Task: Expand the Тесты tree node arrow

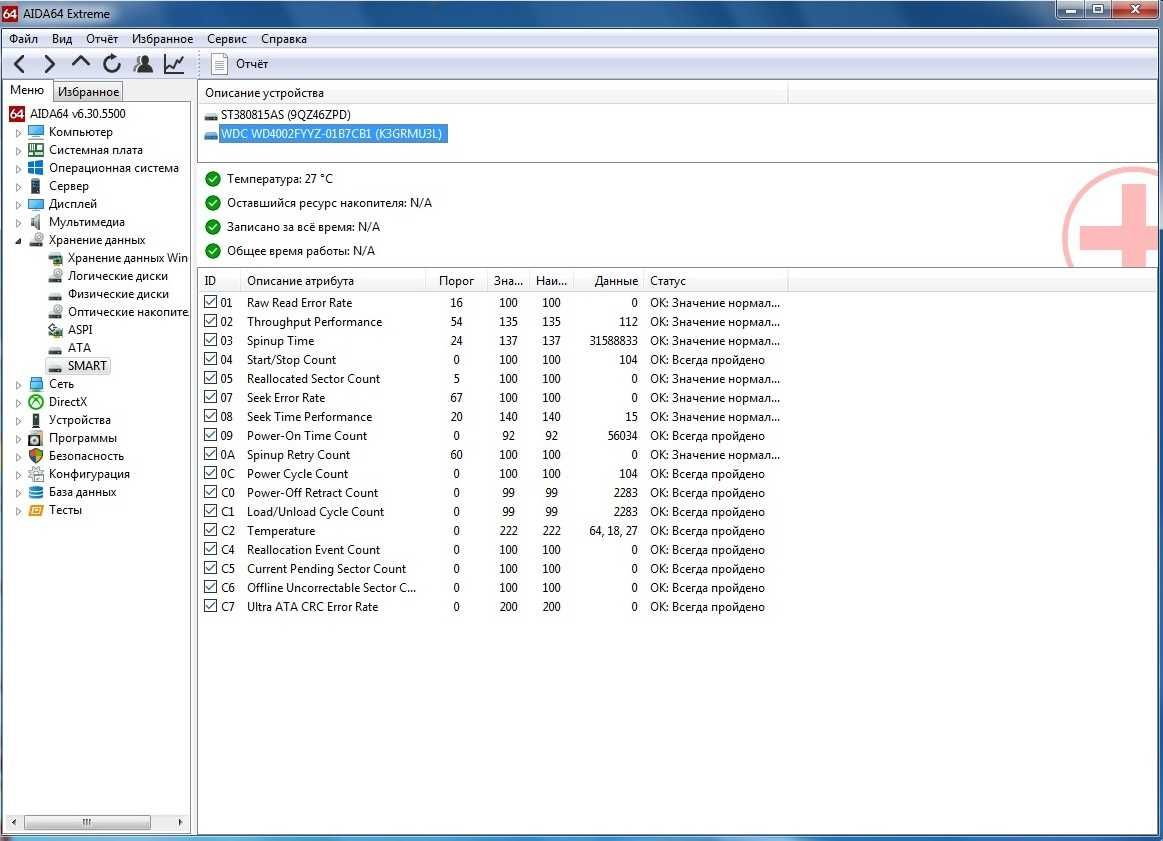Action: coord(19,511)
